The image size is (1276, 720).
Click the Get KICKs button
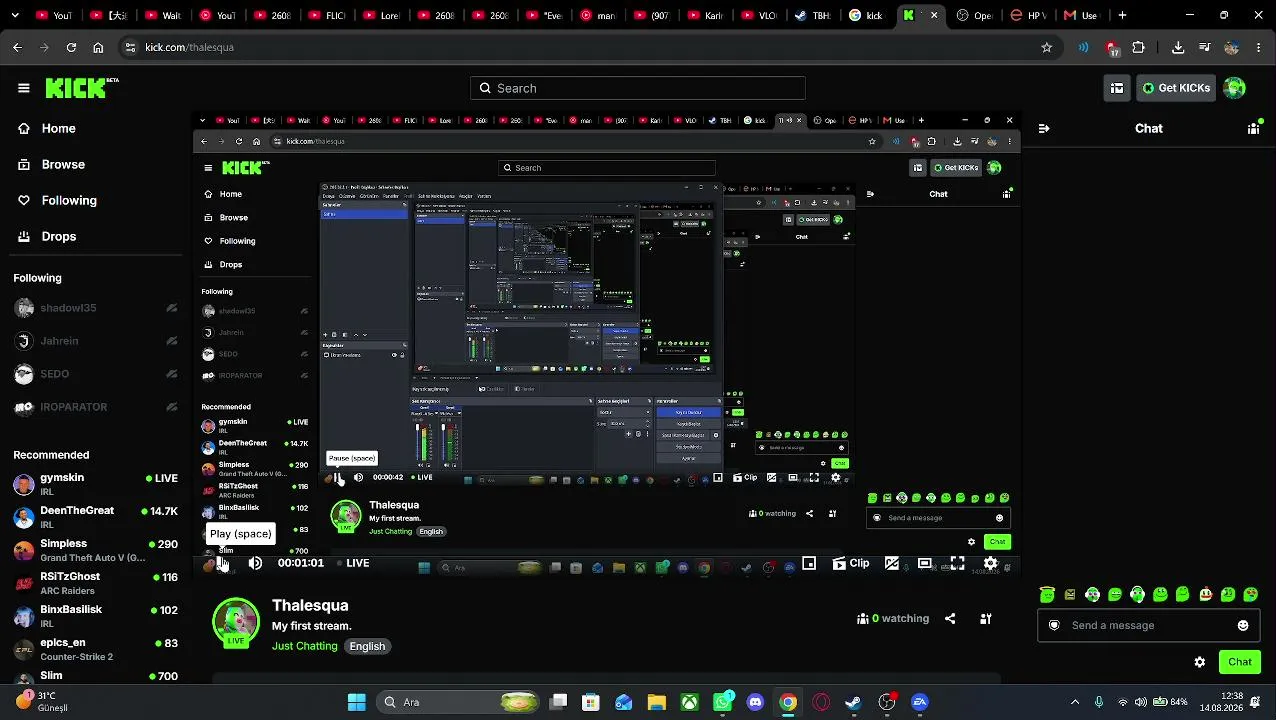[x=1176, y=88]
